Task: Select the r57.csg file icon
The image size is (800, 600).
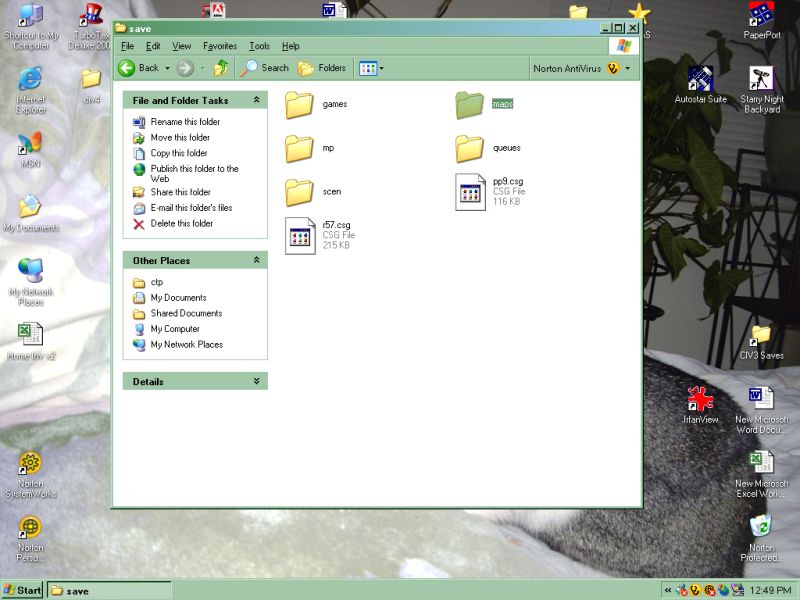Action: tap(300, 234)
